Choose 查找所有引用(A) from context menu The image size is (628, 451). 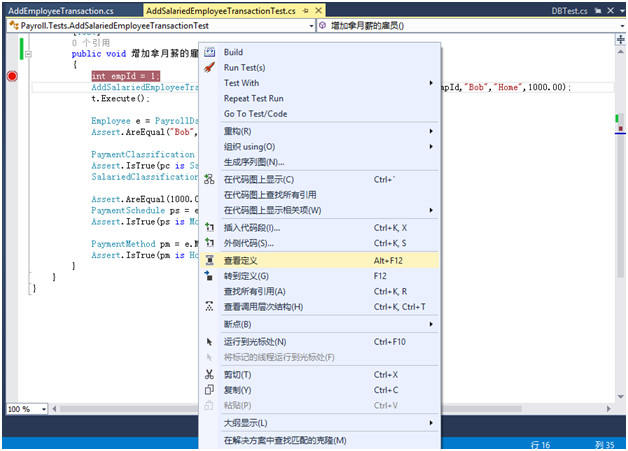tap(262, 291)
